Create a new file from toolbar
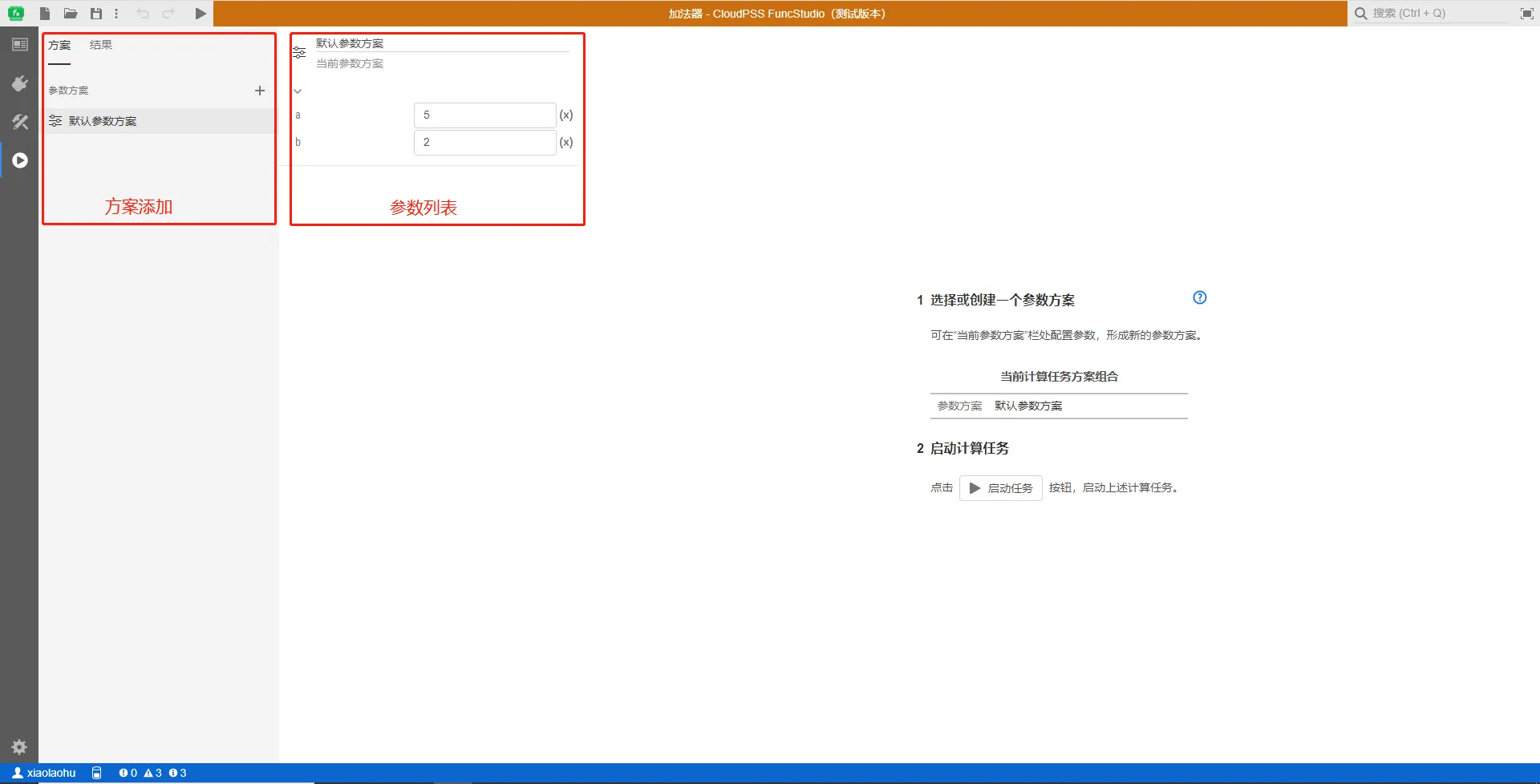This screenshot has width=1540, height=784. click(45, 14)
